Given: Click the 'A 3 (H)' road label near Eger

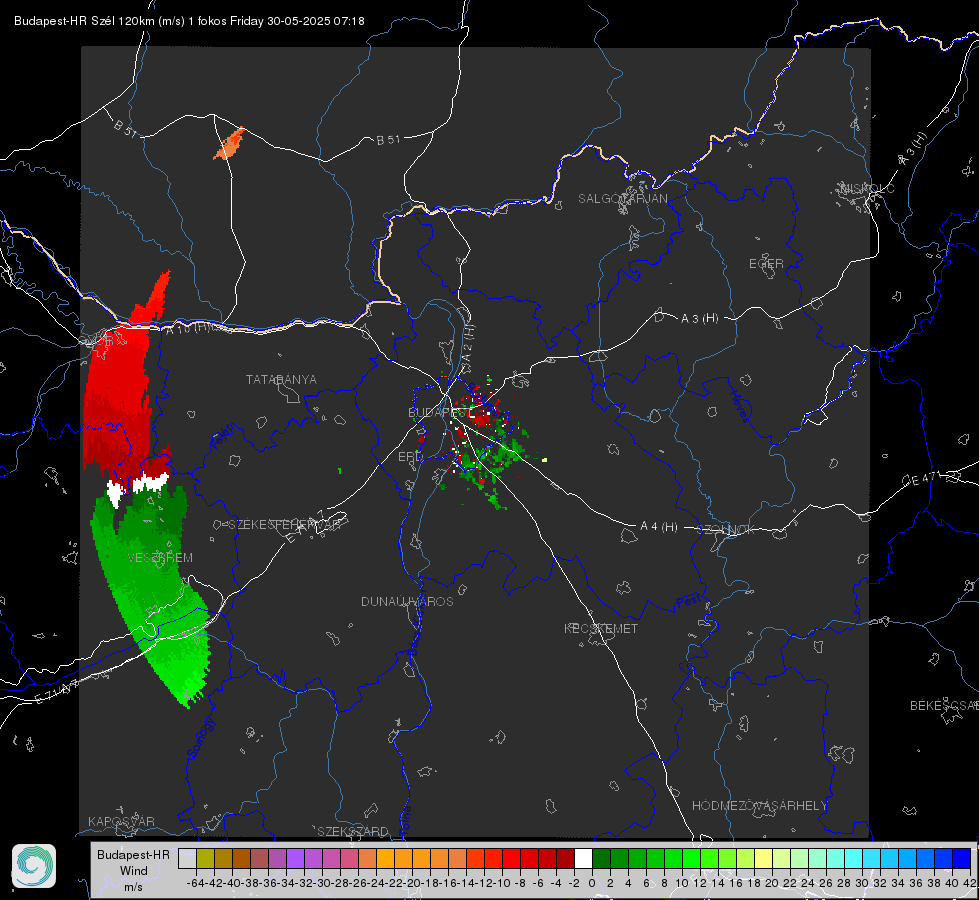Looking at the screenshot, I should point(699,319).
